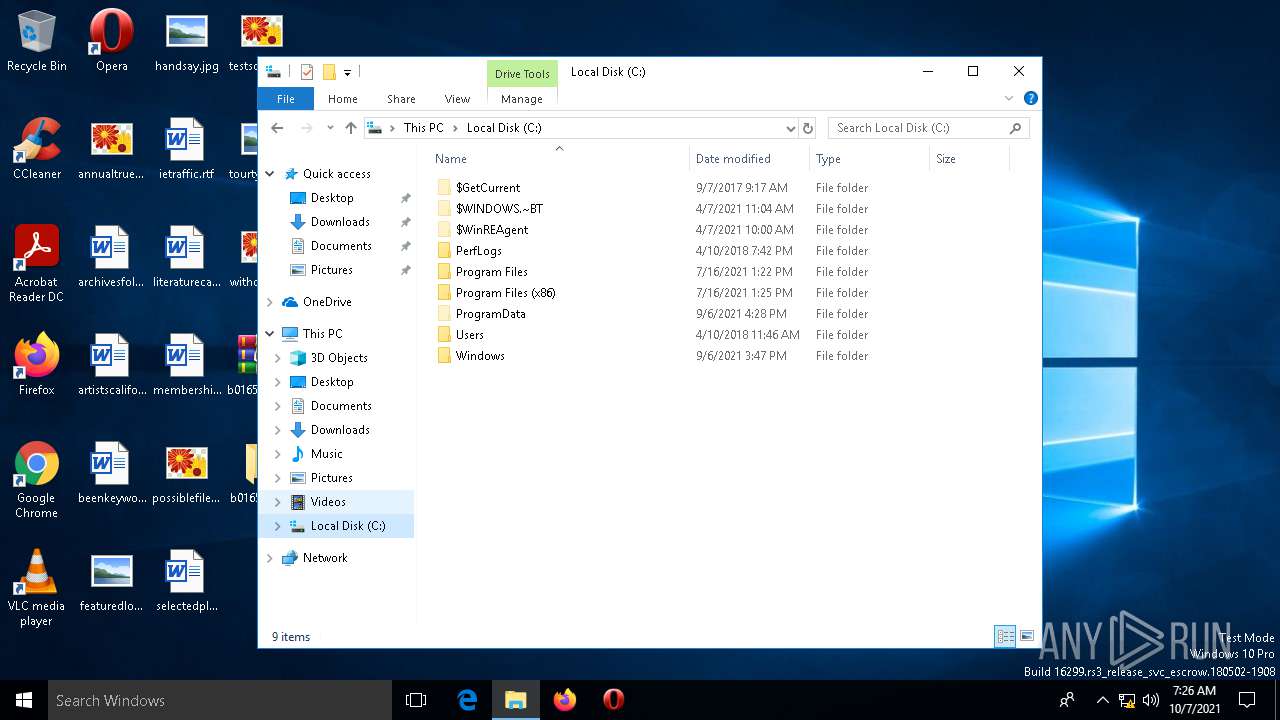1280x720 pixels.
Task: Open Pictures under Quick access
Action: [x=331, y=270]
